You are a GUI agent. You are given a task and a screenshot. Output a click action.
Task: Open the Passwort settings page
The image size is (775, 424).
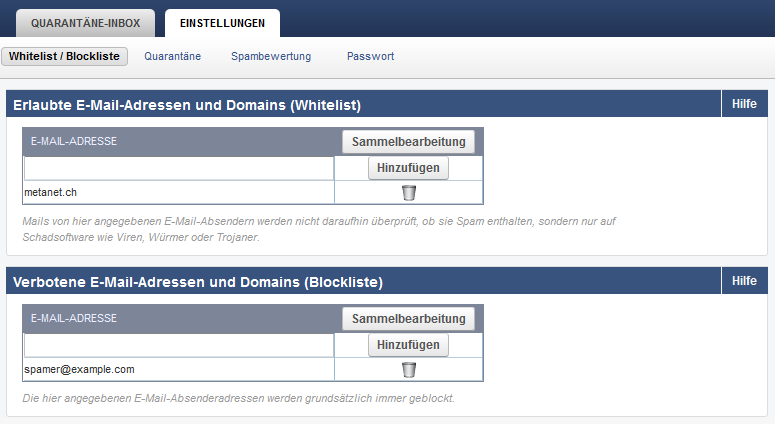pyautogui.click(x=370, y=56)
